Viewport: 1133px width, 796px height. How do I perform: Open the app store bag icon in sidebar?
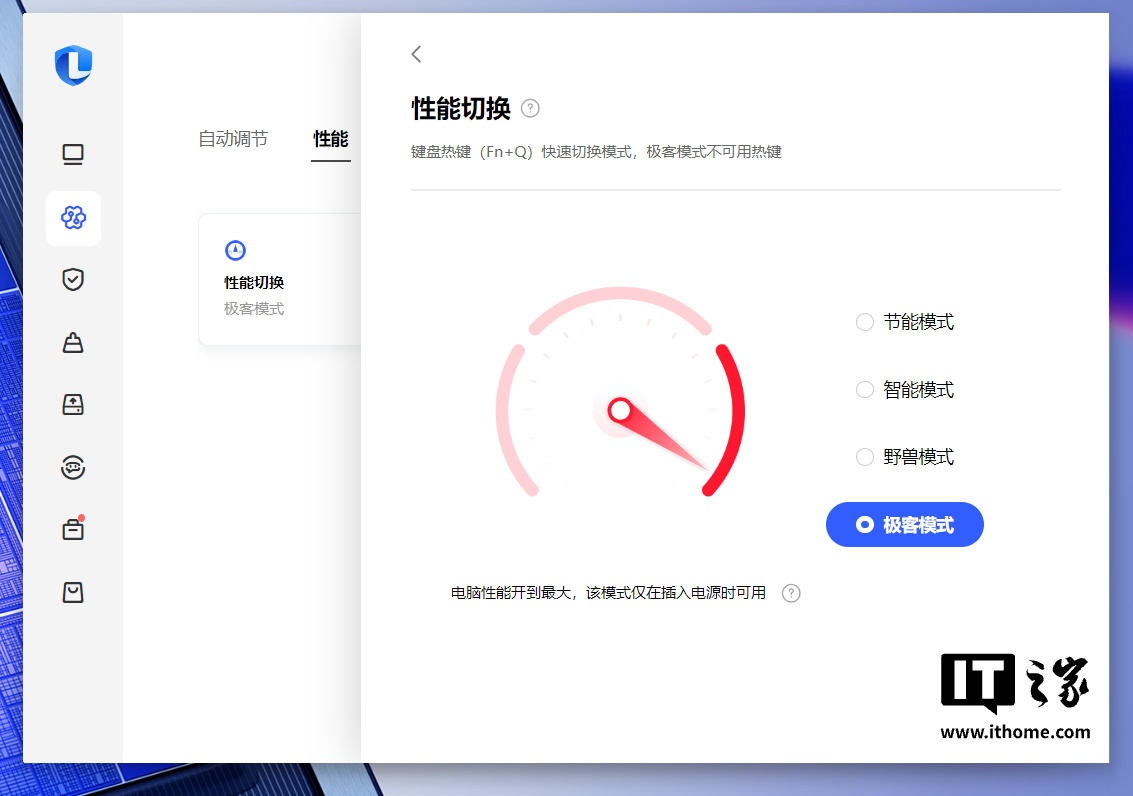[x=72, y=592]
